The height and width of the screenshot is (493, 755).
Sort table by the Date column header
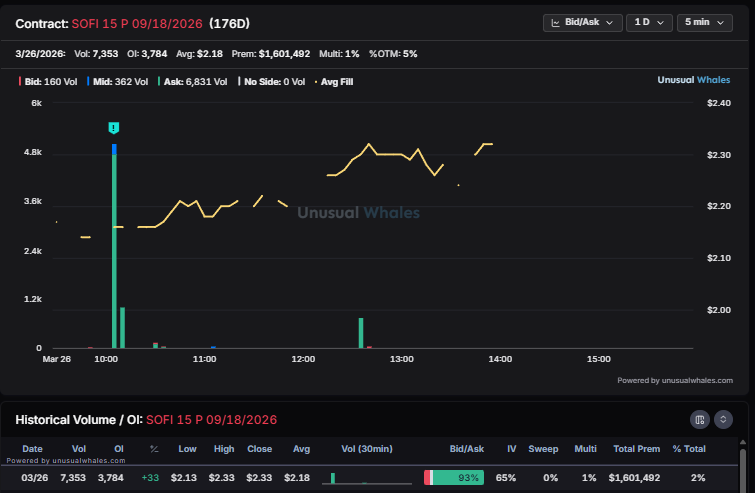[32, 449]
